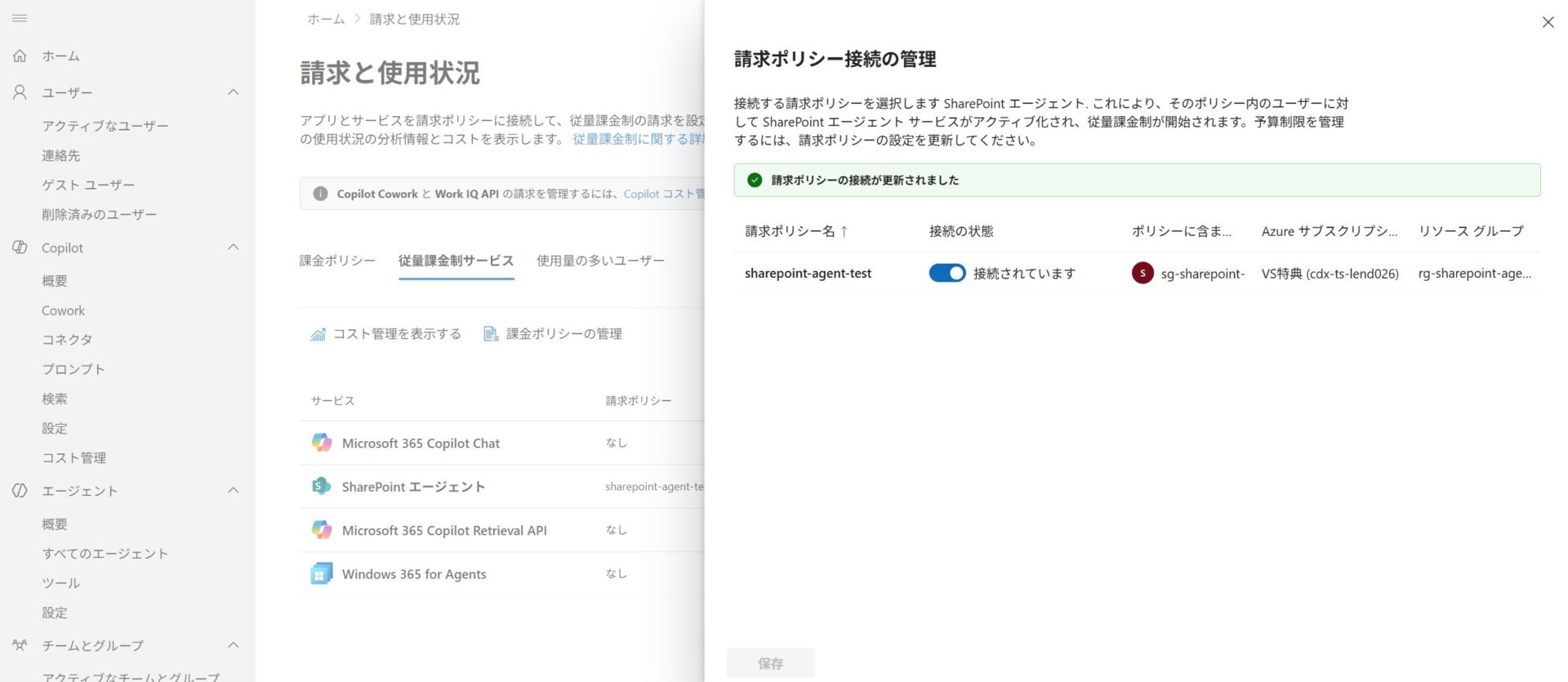Viewport: 1568px width, 682px height.
Task: Open 削除済みのユーザー in sidebar
Action: click(100, 214)
